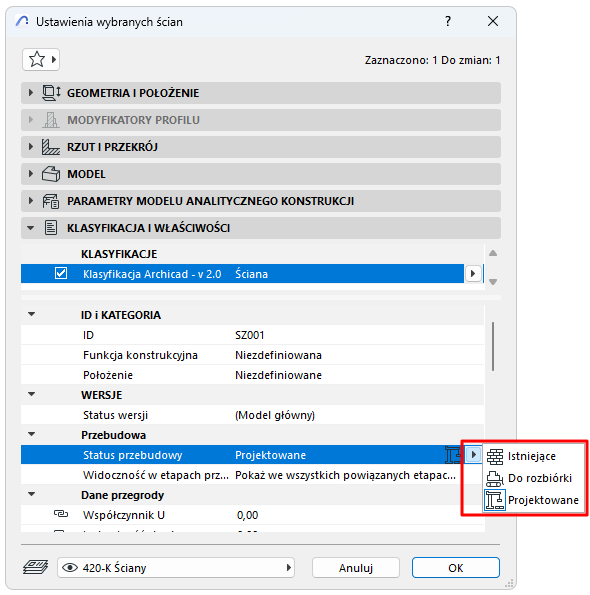
Task: Click the classification list scroll up arrow
Action: pos(493,253)
